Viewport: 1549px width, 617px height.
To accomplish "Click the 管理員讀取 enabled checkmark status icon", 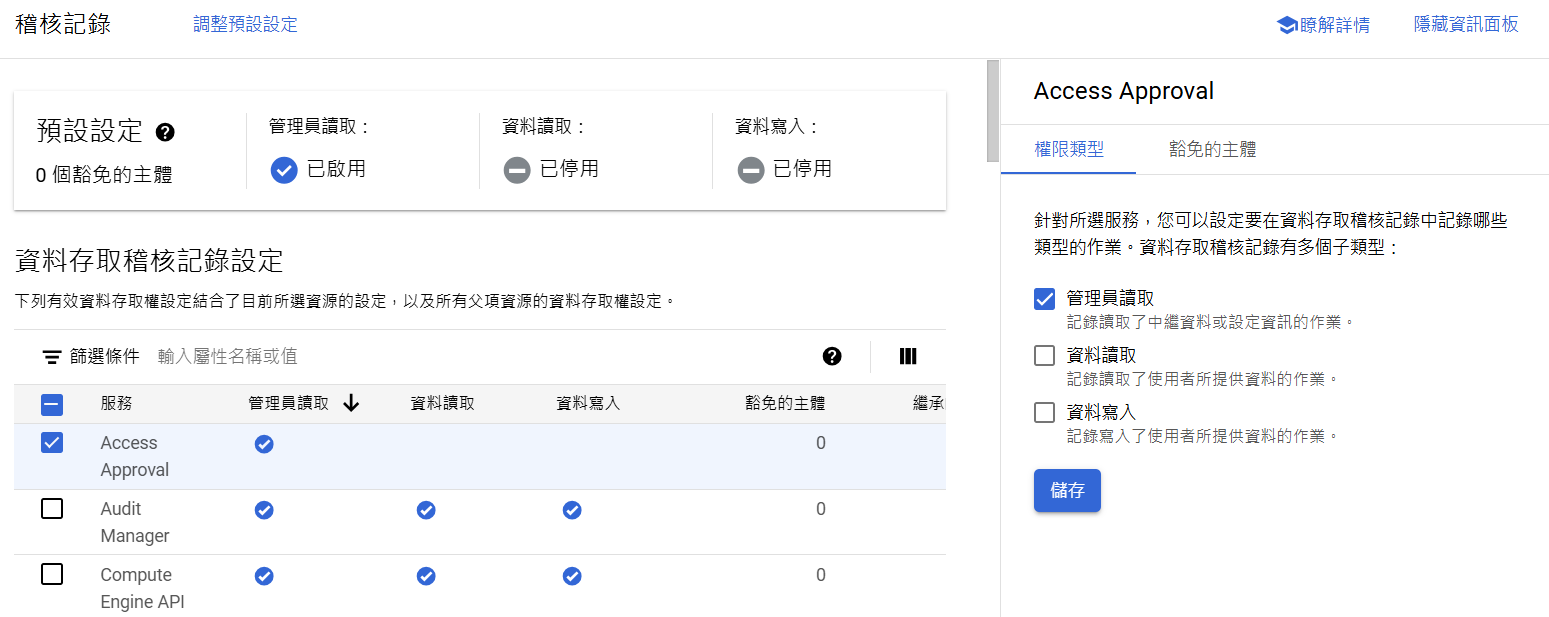I will pos(284,170).
